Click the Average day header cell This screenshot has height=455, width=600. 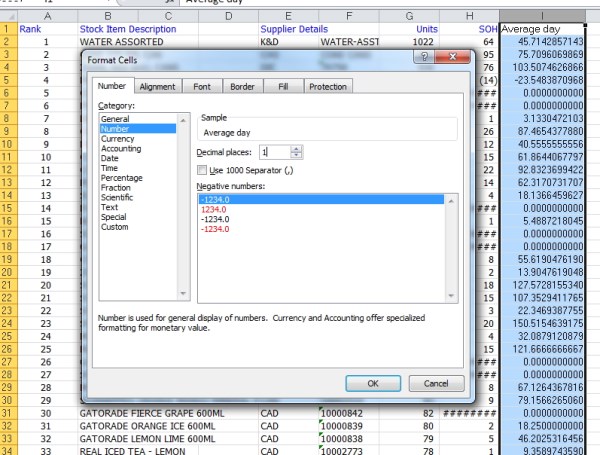(x=542, y=29)
